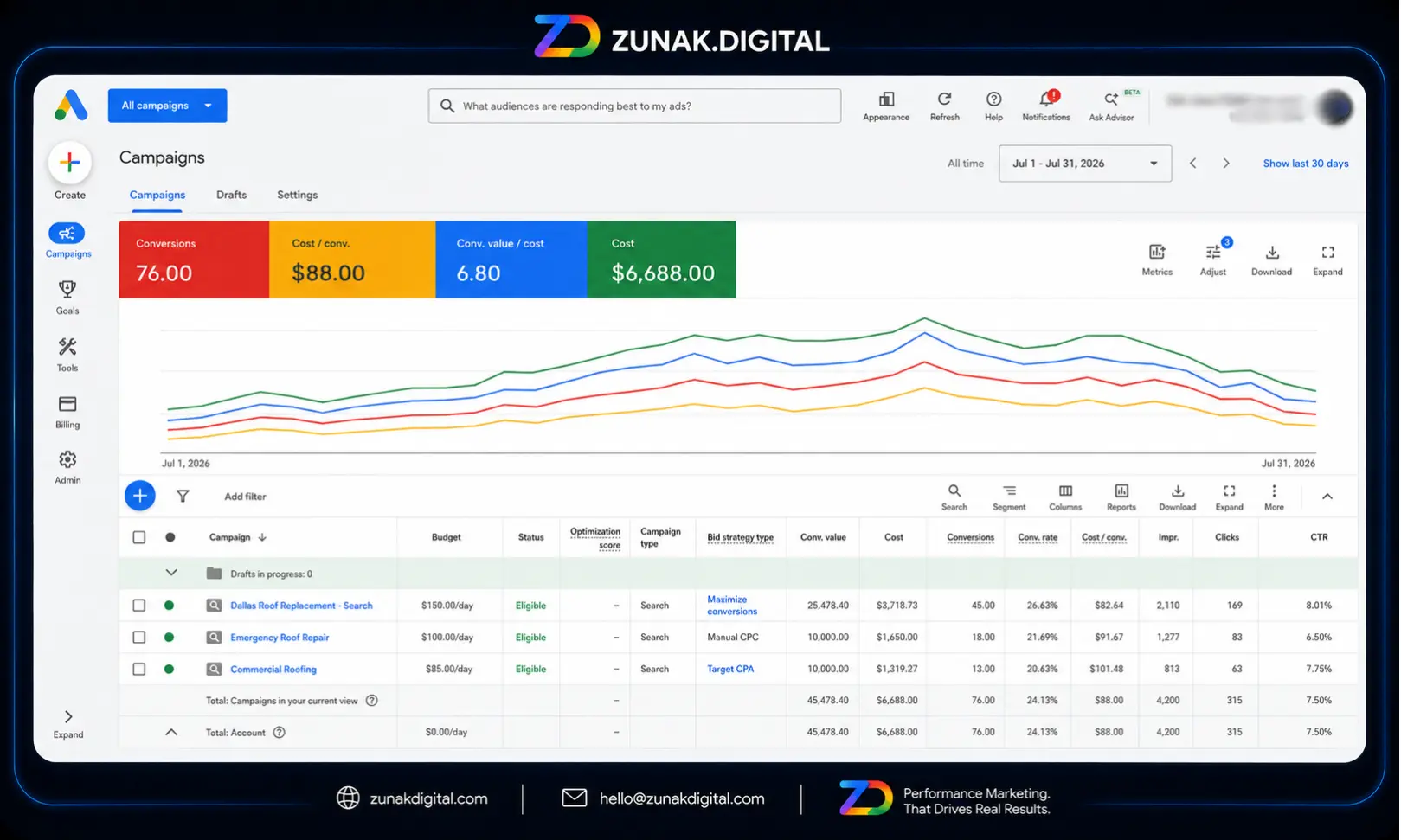Open Campaigns in the left sidebar
The image size is (1401, 840).
(x=67, y=240)
